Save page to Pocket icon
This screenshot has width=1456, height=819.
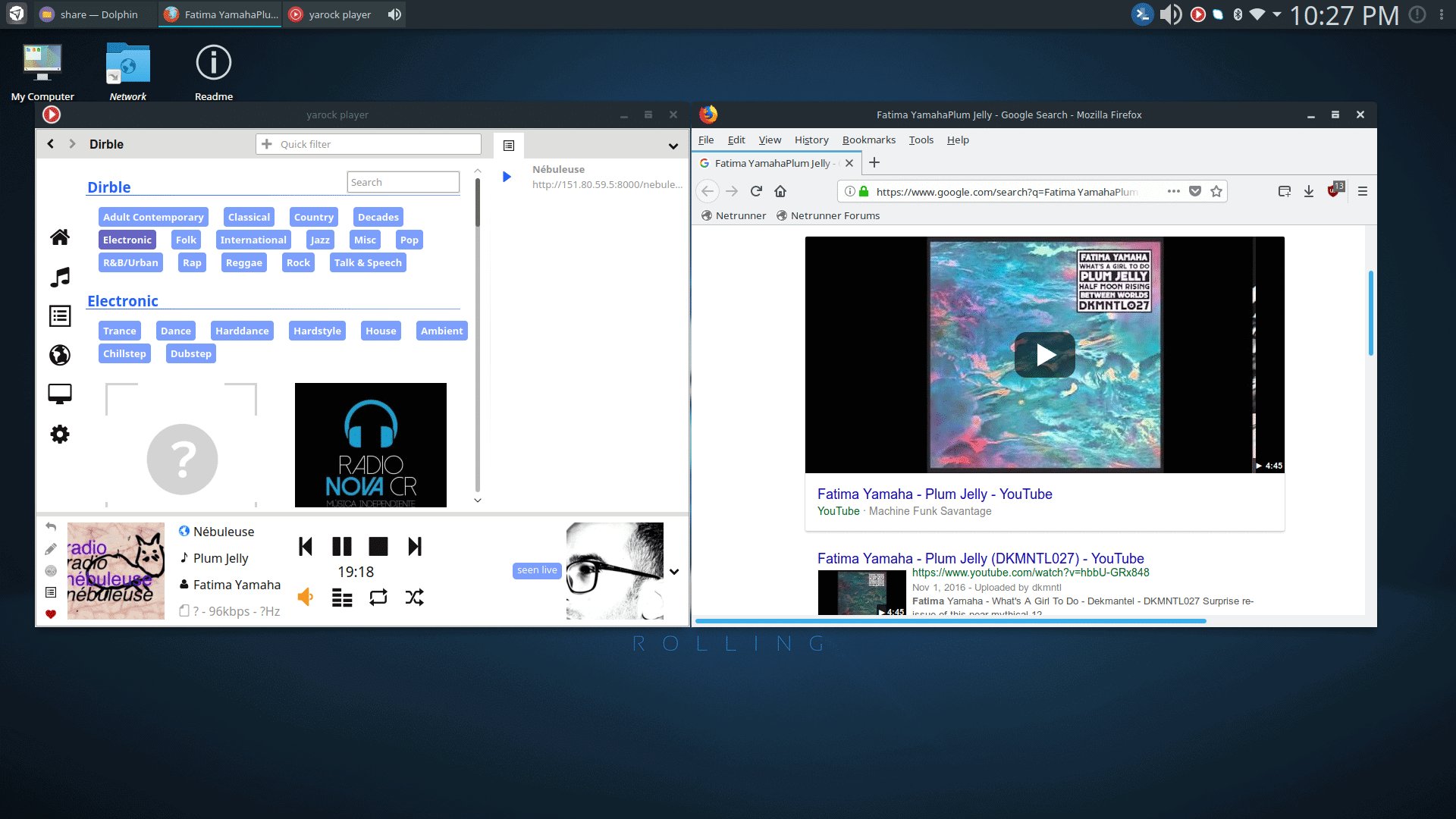point(1195,191)
